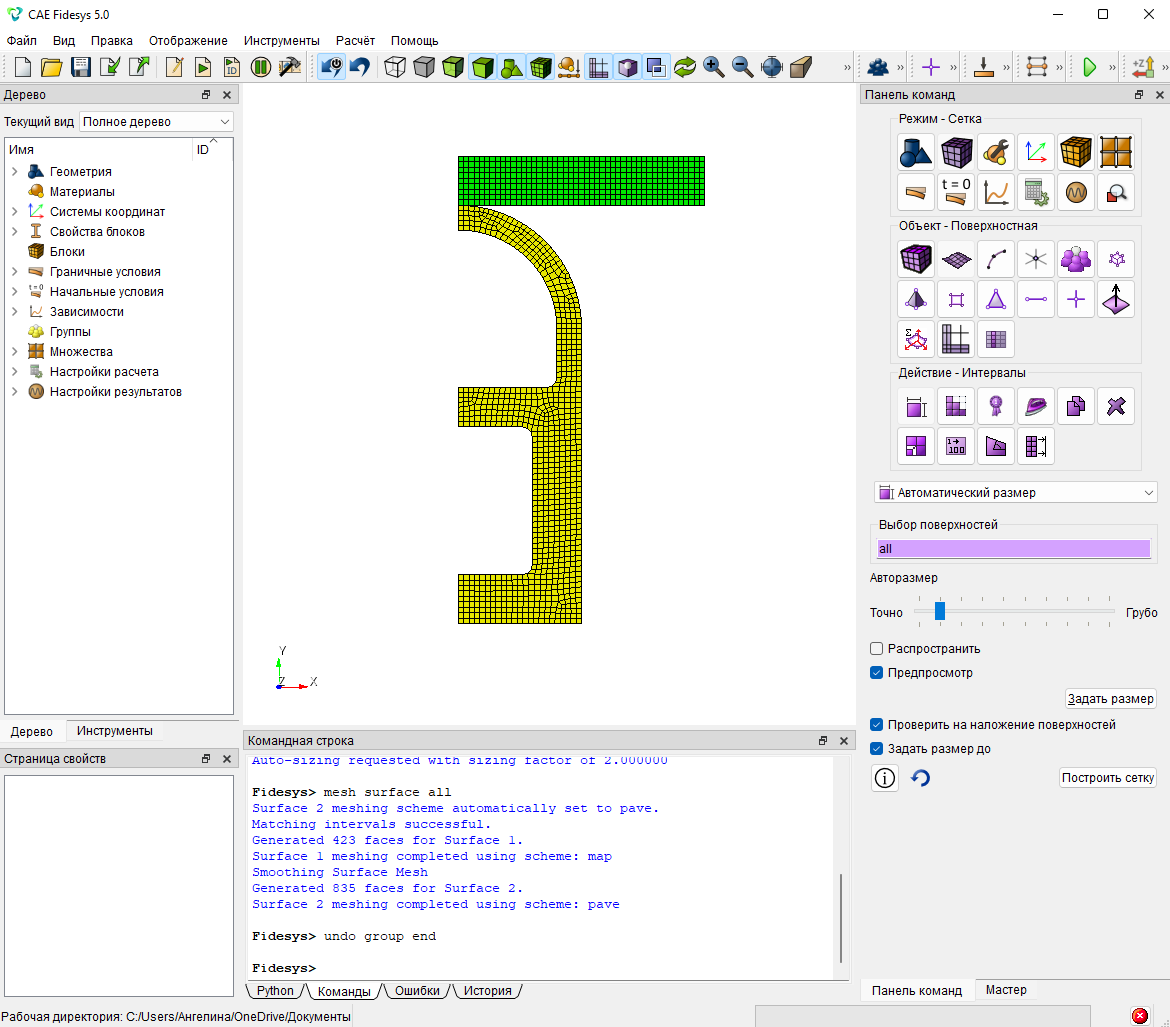Open the Инструменты menu
Image resolution: width=1170 pixels, height=1027 pixels.
point(281,40)
